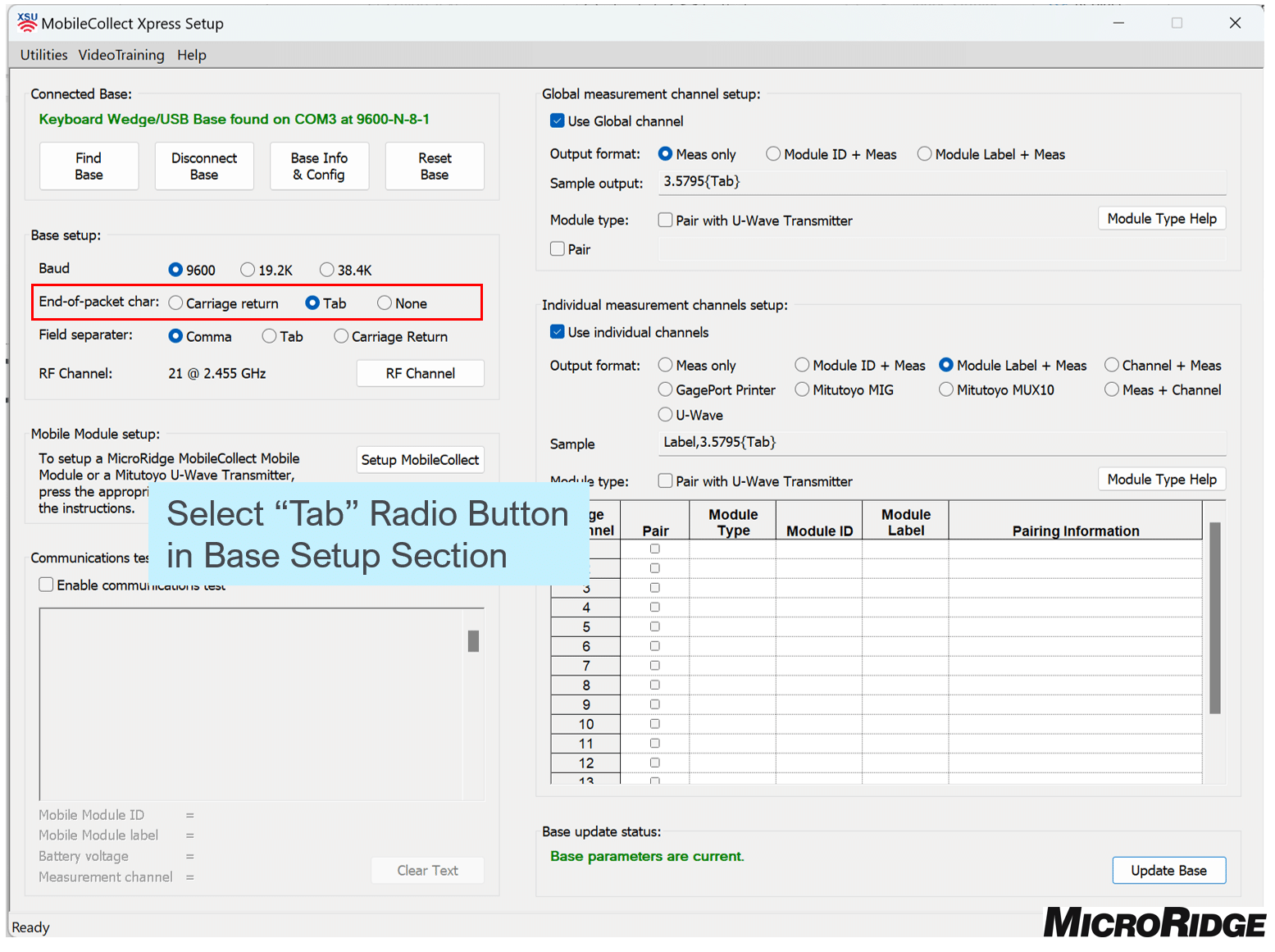The image size is (1275, 952).
Task: Toggle the Use Global channel checkbox
Action: pyautogui.click(x=558, y=121)
